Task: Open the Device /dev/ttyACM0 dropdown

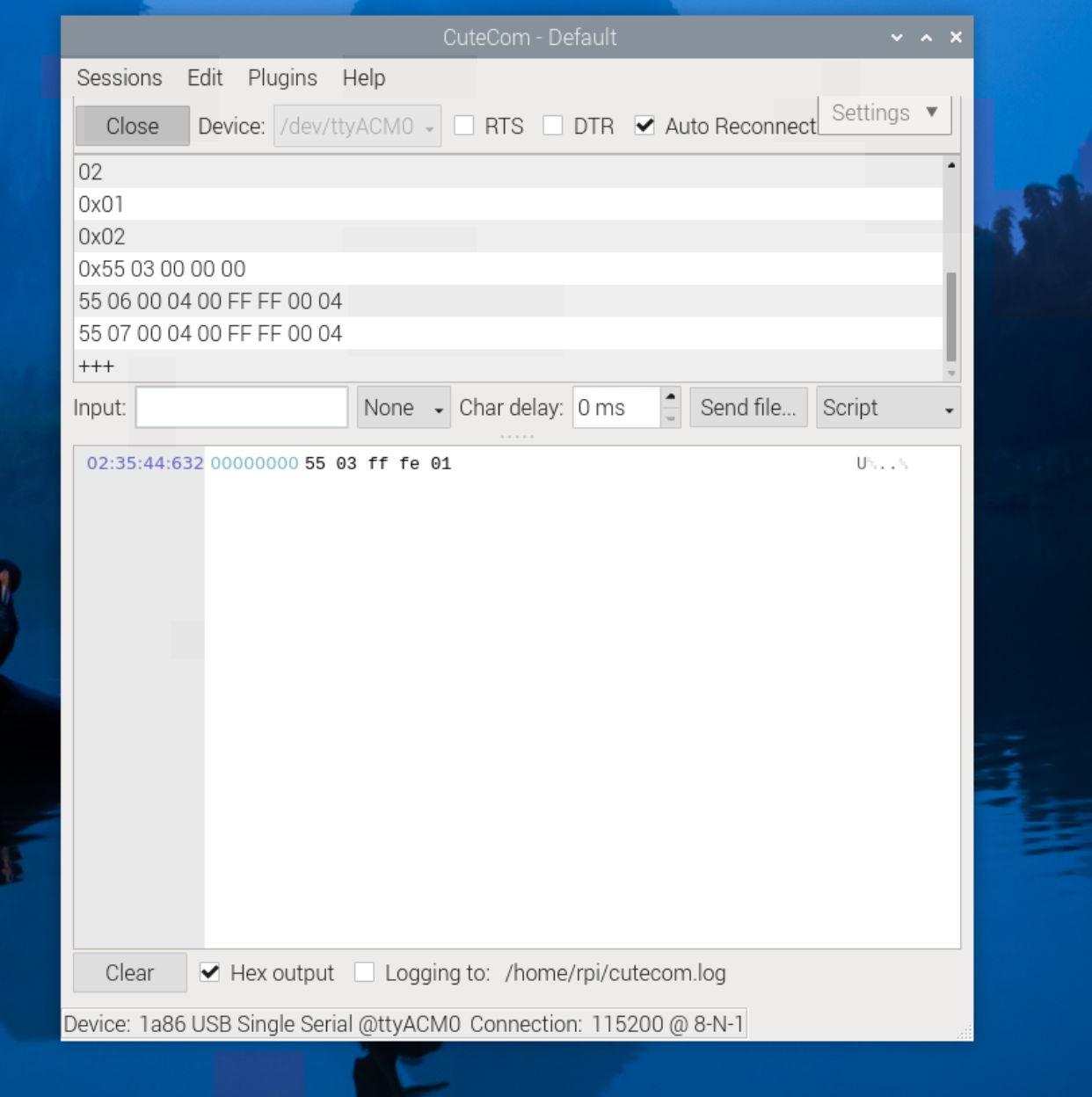Action: [x=357, y=127]
